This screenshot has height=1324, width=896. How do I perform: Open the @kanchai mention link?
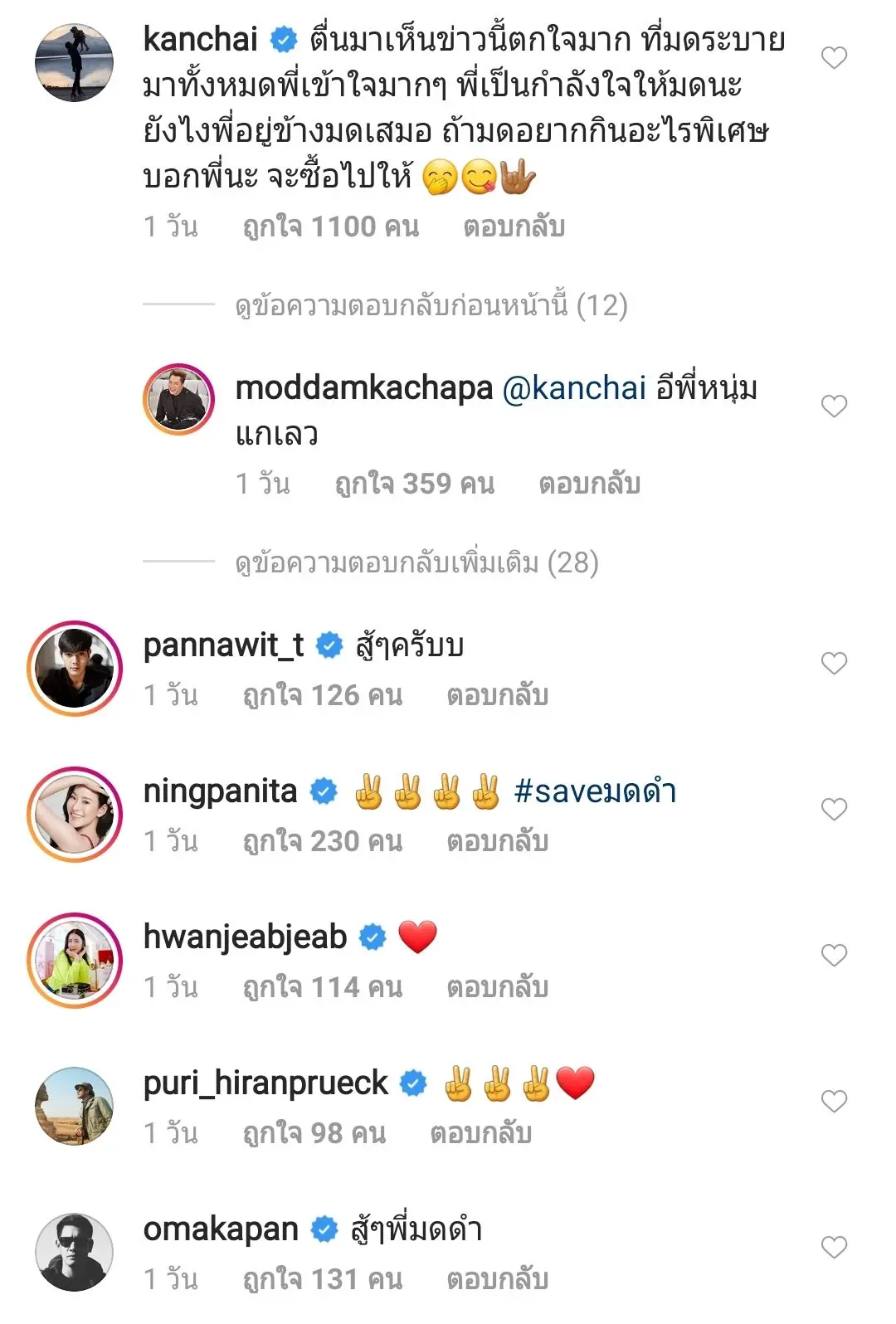coord(574,388)
